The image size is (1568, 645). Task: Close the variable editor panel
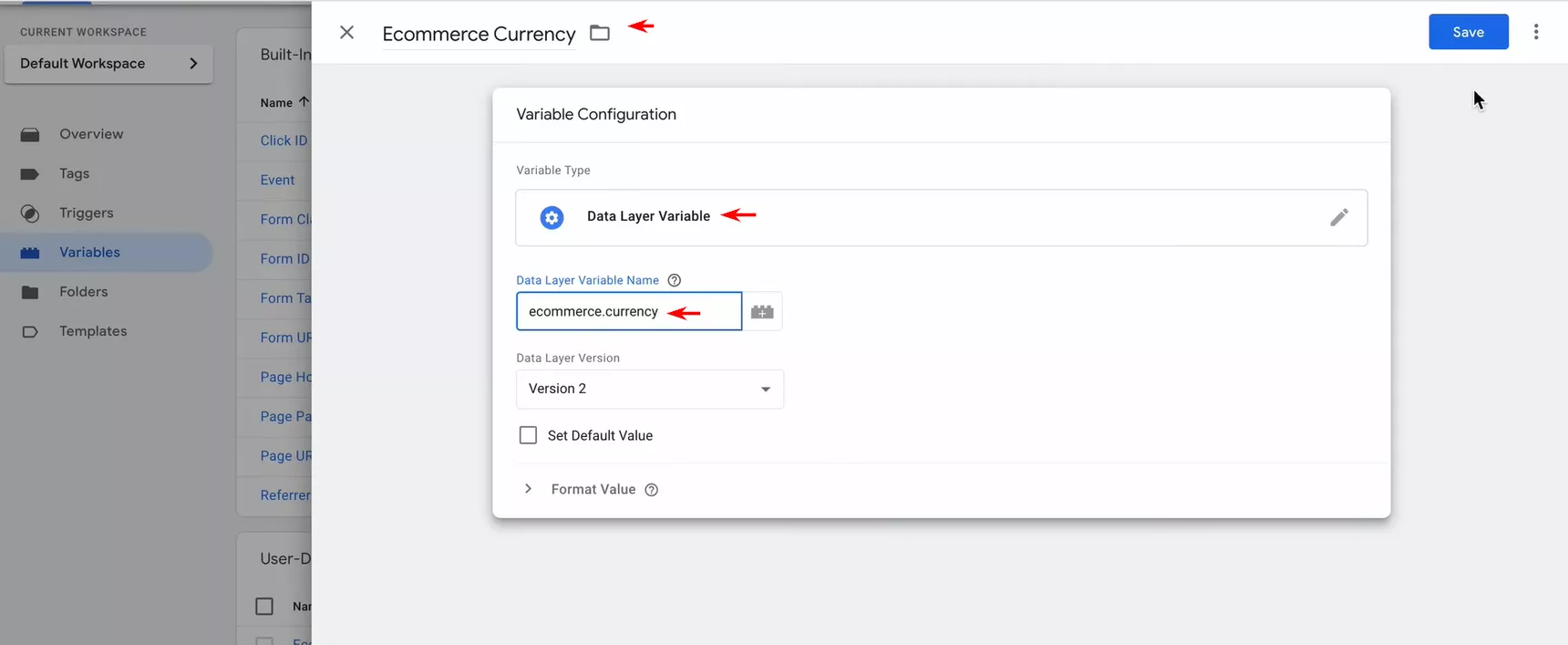point(346,33)
